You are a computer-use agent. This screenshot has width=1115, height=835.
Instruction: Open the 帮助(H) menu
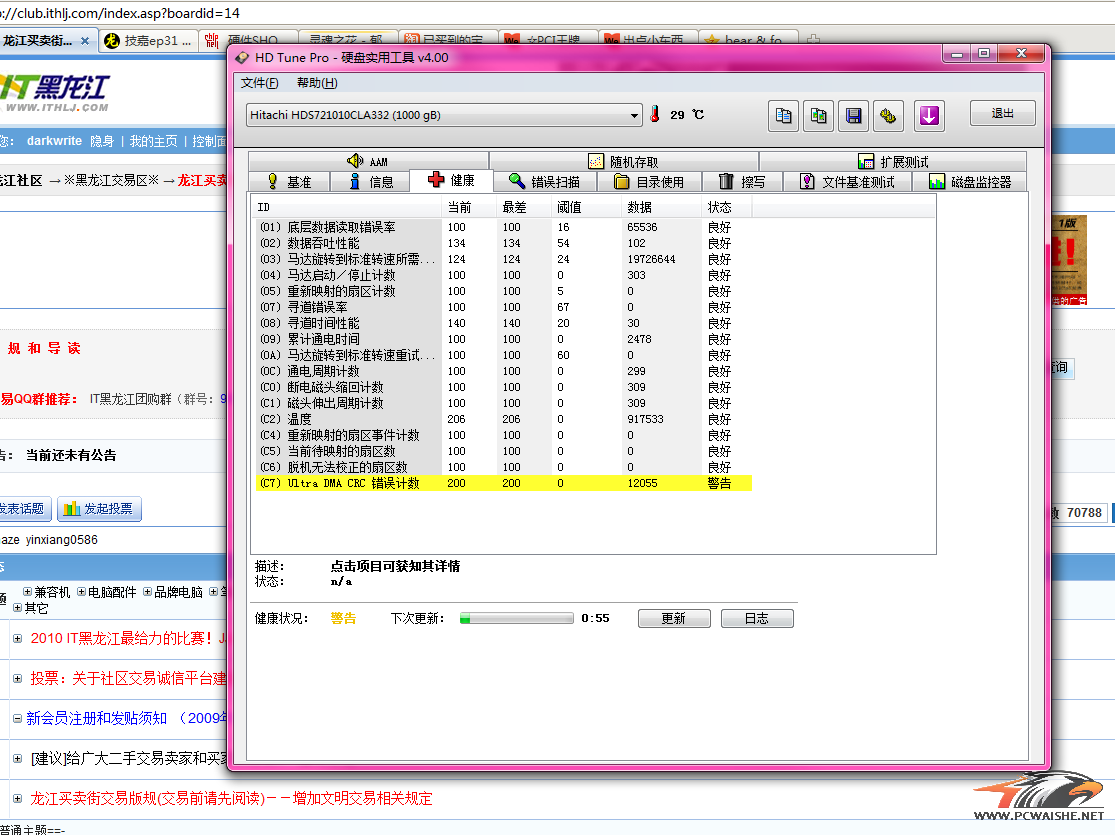317,83
